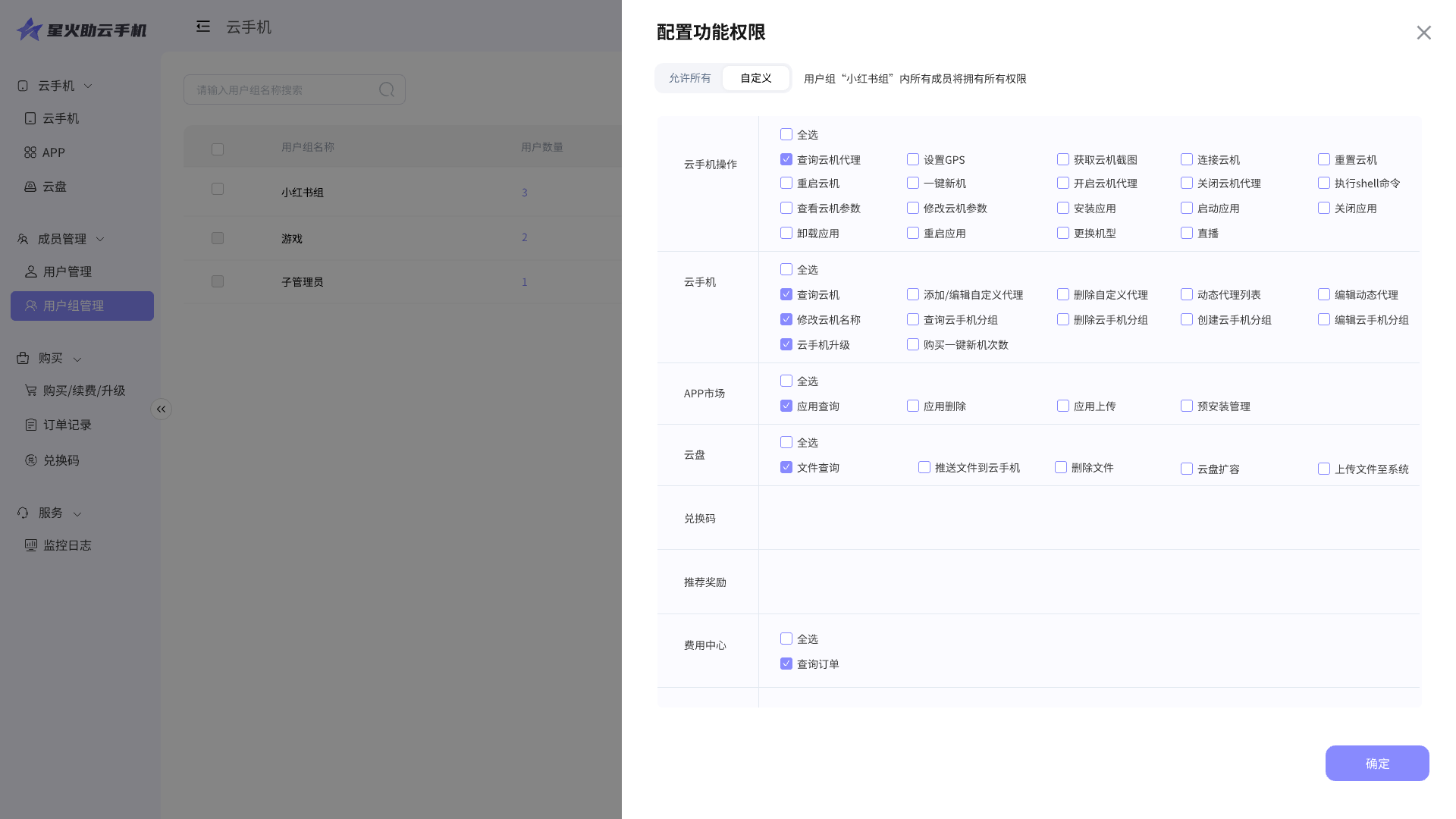Collapse the 购买 sidebar menu group

(77, 359)
